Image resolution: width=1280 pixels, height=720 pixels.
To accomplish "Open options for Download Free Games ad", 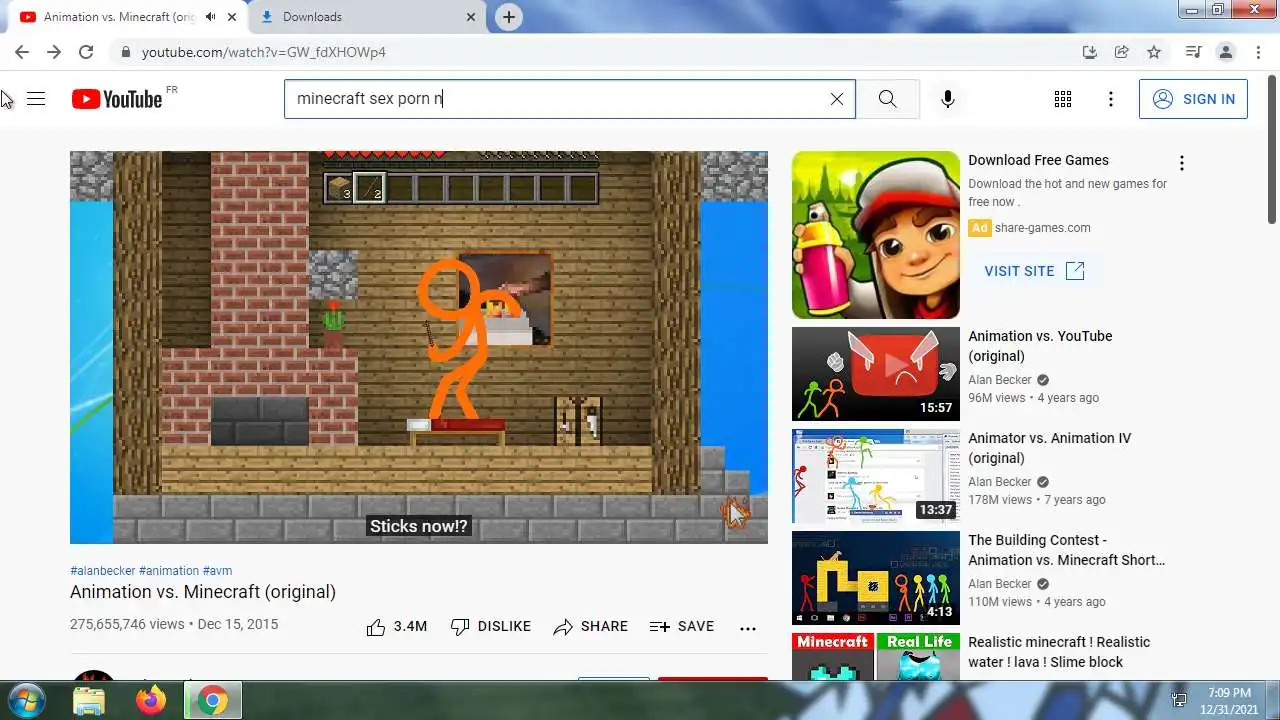I will tap(1181, 163).
